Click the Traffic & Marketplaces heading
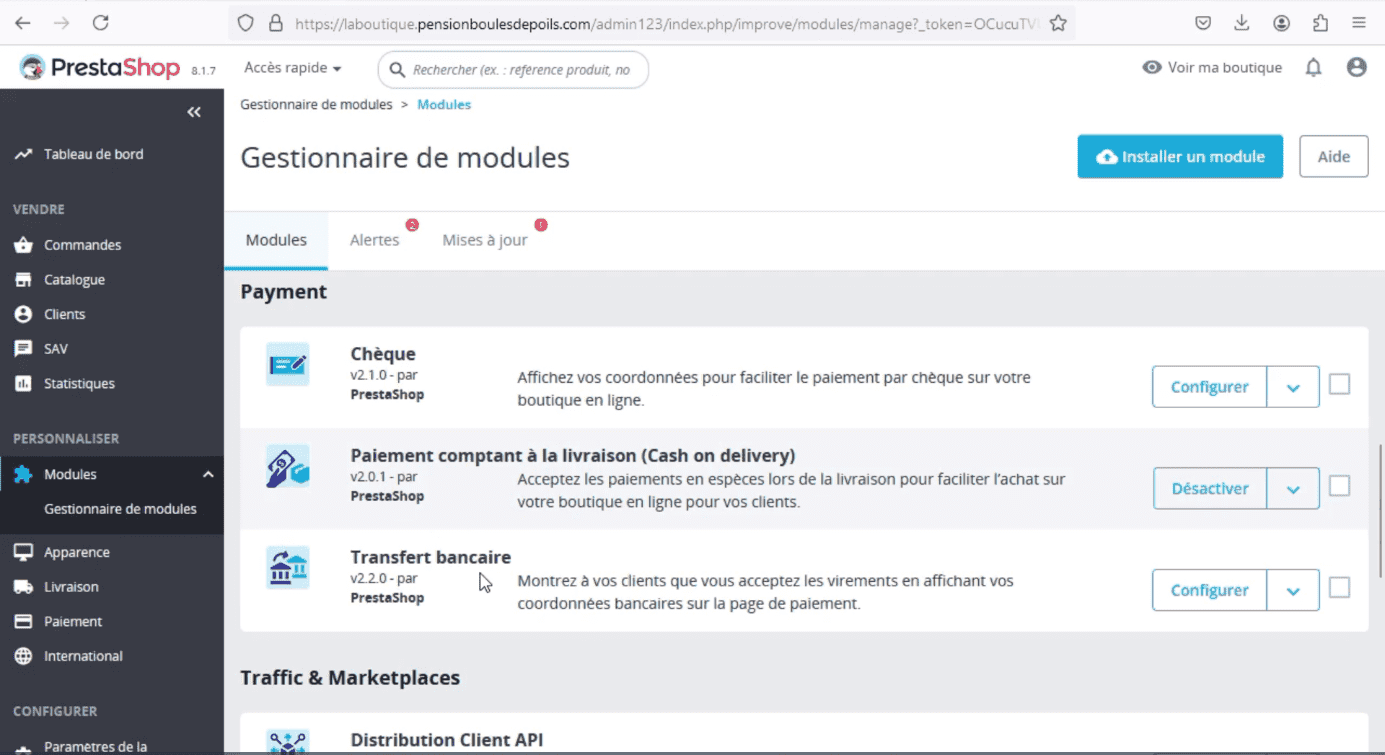 (350, 678)
